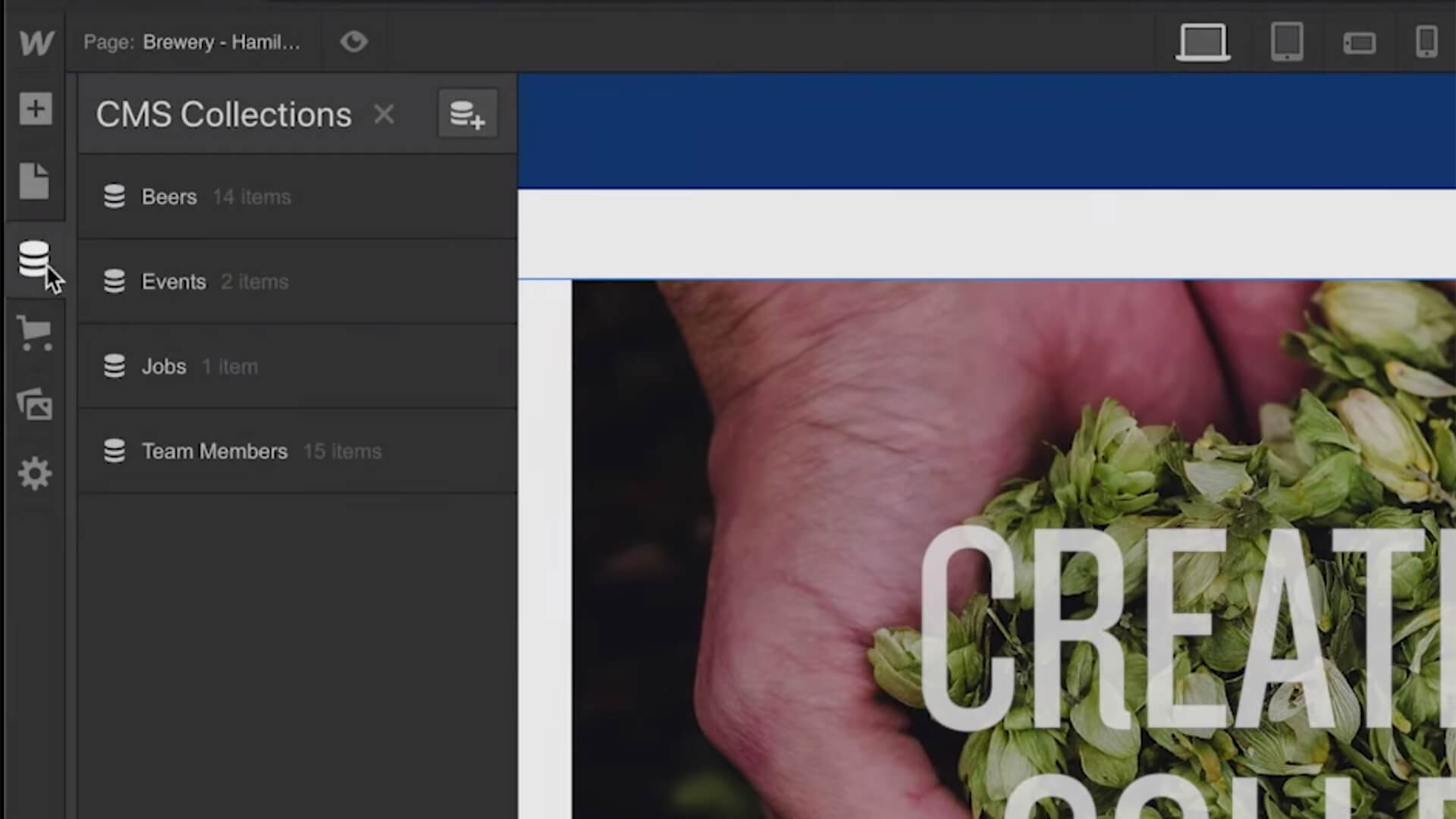Switch to desktop breakpoint view
Viewport: 1456px width, 819px height.
point(1203,42)
